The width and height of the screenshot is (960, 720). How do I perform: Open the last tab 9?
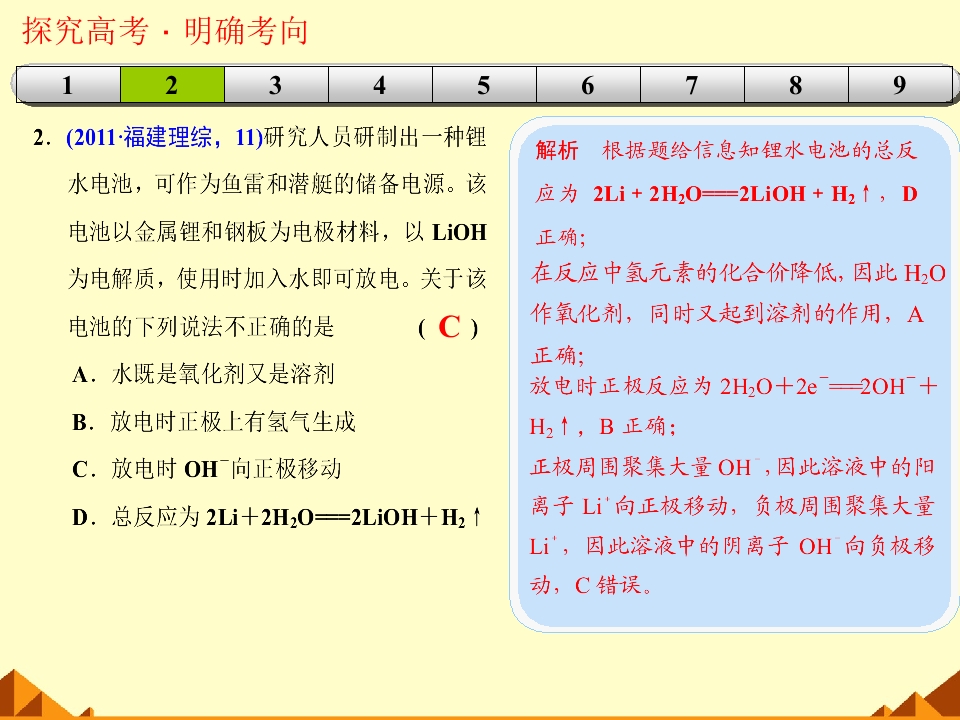[x=900, y=84]
